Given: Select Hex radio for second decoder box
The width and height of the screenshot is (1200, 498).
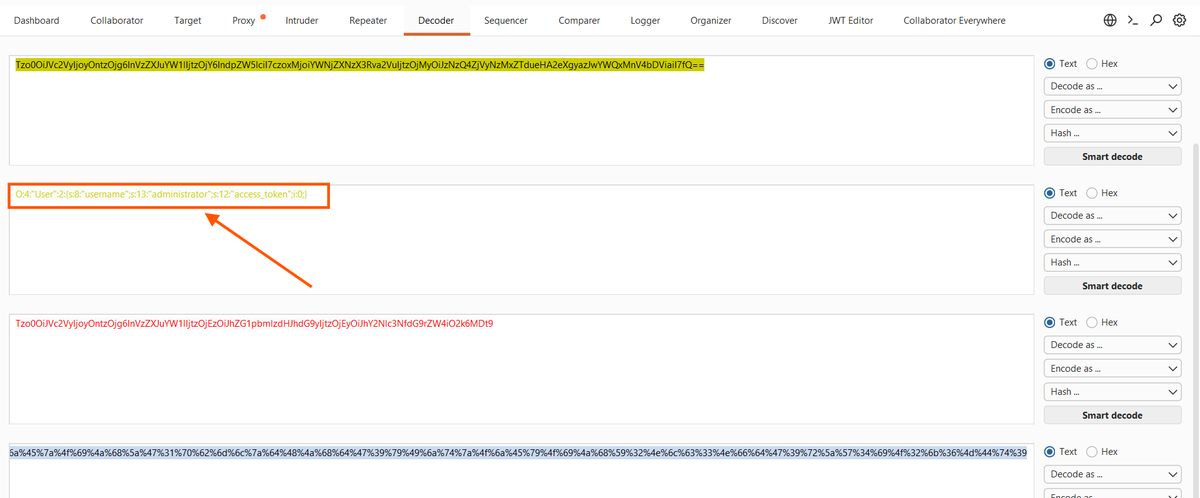Looking at the screenshot, I should click(1092, 193).
